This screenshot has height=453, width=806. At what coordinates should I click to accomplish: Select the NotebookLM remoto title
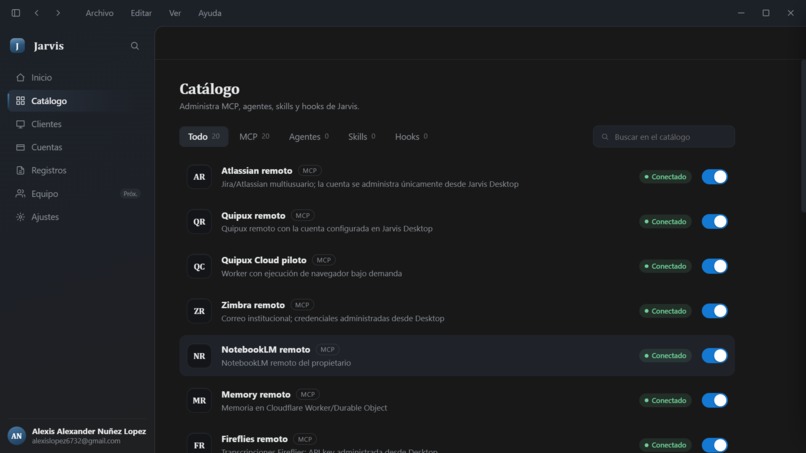pos(266,350)
